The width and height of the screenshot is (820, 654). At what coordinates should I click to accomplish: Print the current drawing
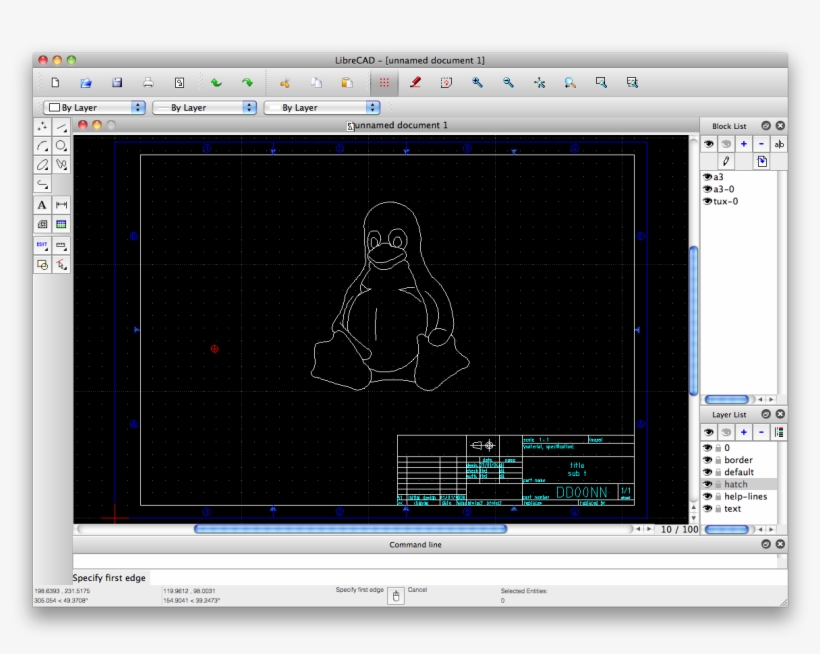(149, 83)
